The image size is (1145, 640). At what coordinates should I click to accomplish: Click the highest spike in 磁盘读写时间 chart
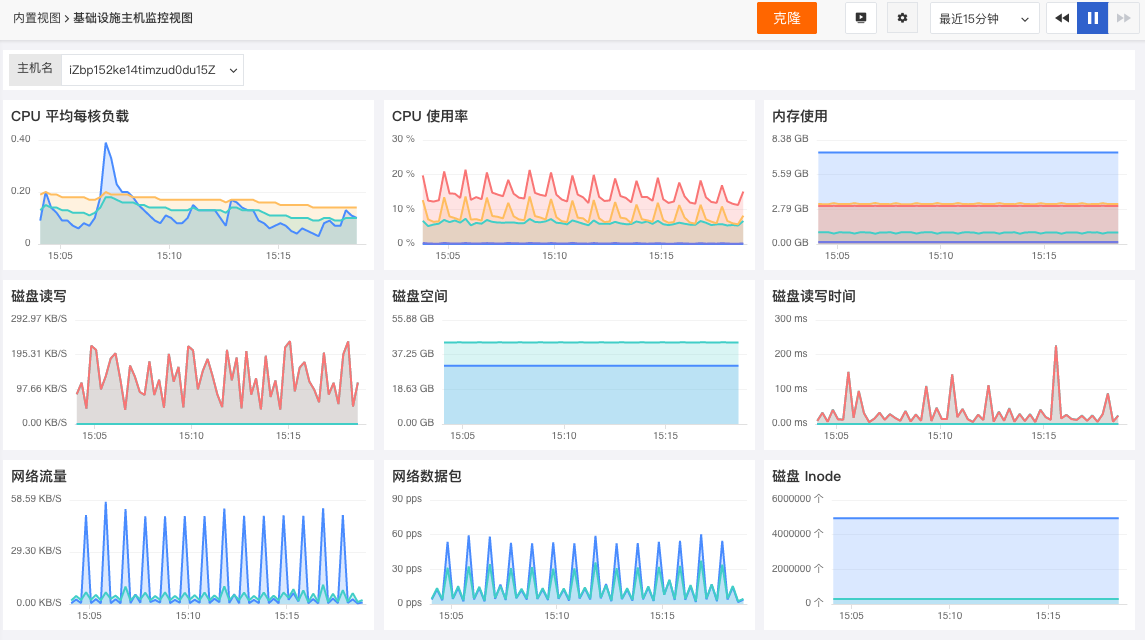(1056, 347)
